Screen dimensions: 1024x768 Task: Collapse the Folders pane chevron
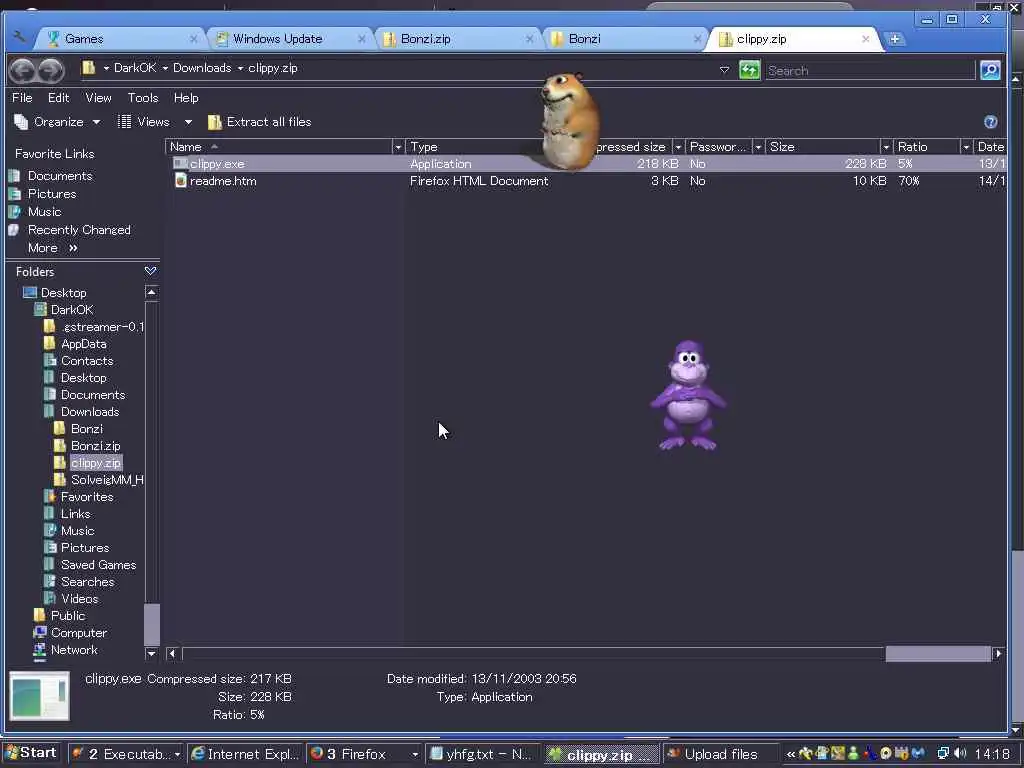(150, 271)
